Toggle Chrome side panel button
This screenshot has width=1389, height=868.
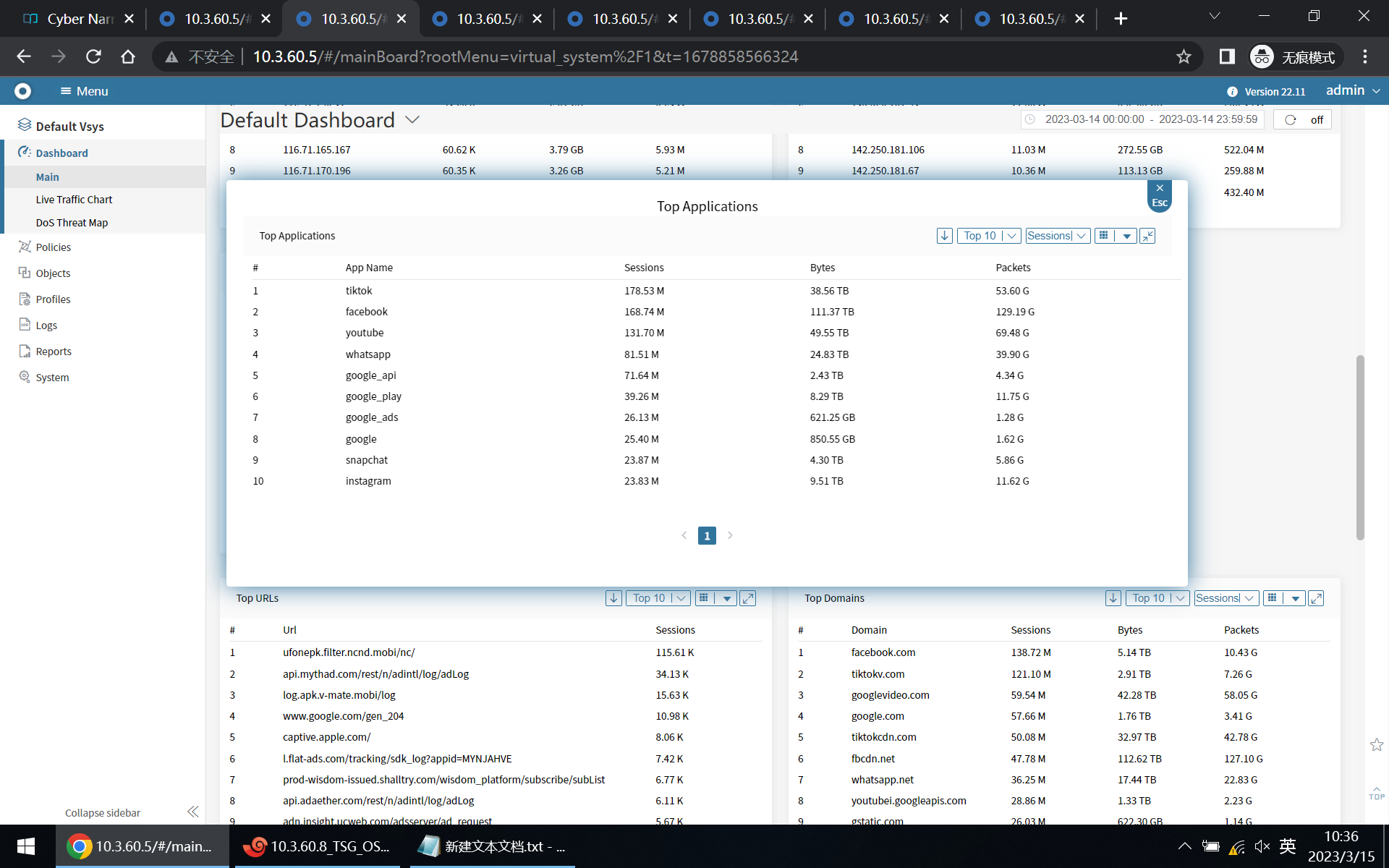pos(1227,56)
